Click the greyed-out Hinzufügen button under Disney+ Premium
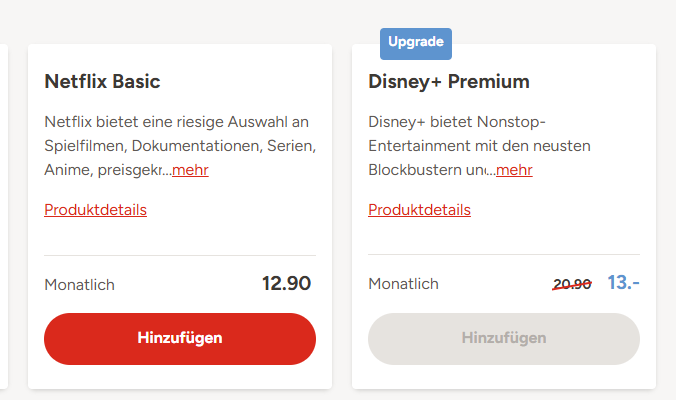 click(504, 338)
